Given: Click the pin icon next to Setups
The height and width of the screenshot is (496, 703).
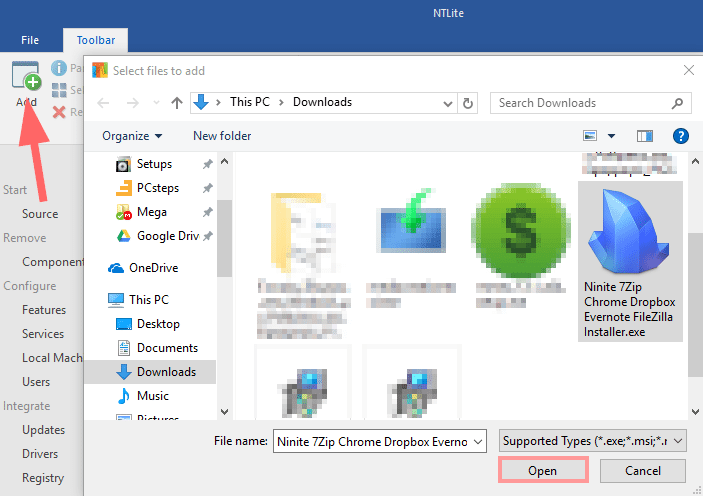Looking at the screenshot, I should coord(207,164).
